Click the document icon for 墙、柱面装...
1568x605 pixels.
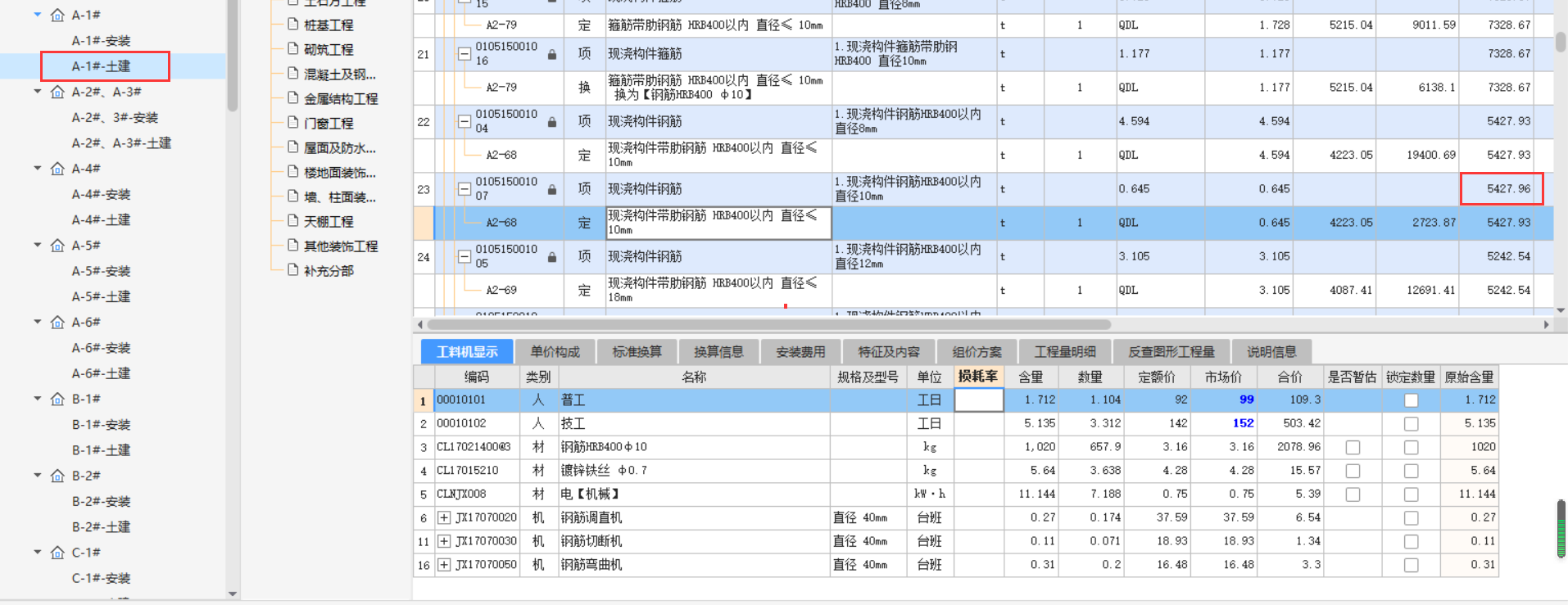click(x=293, y=196)
